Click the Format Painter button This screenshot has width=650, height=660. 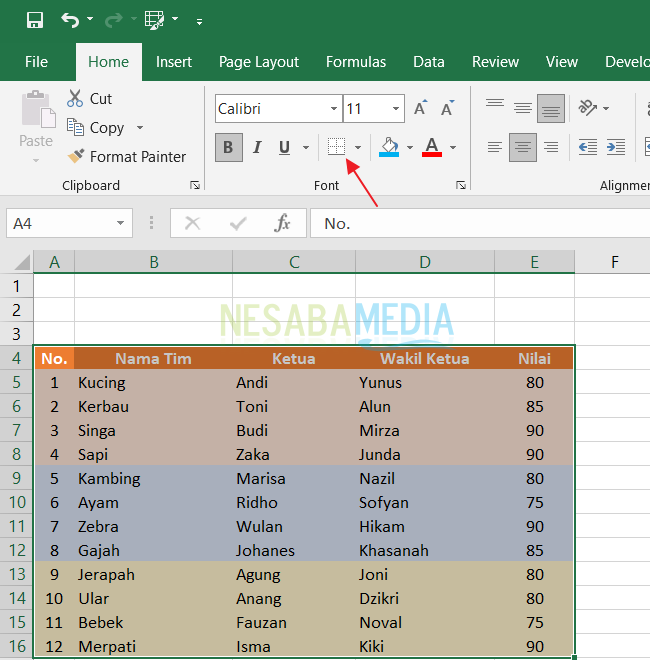tap(126, 157)
